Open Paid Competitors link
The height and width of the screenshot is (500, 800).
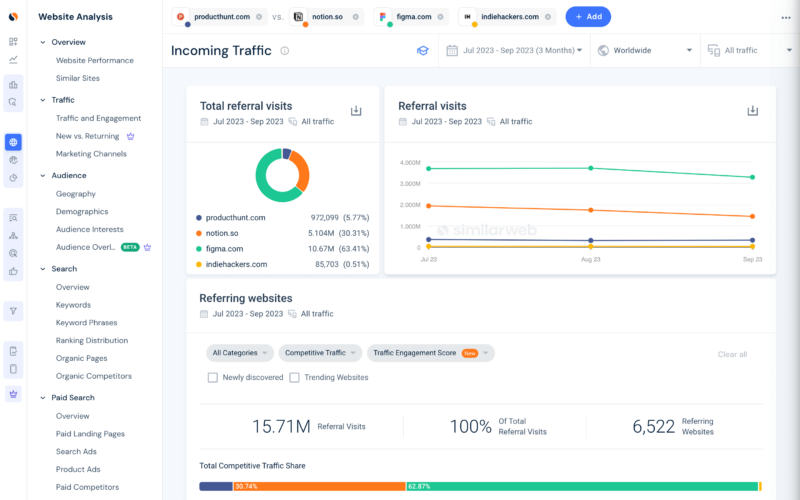click(x=87, y=487)
